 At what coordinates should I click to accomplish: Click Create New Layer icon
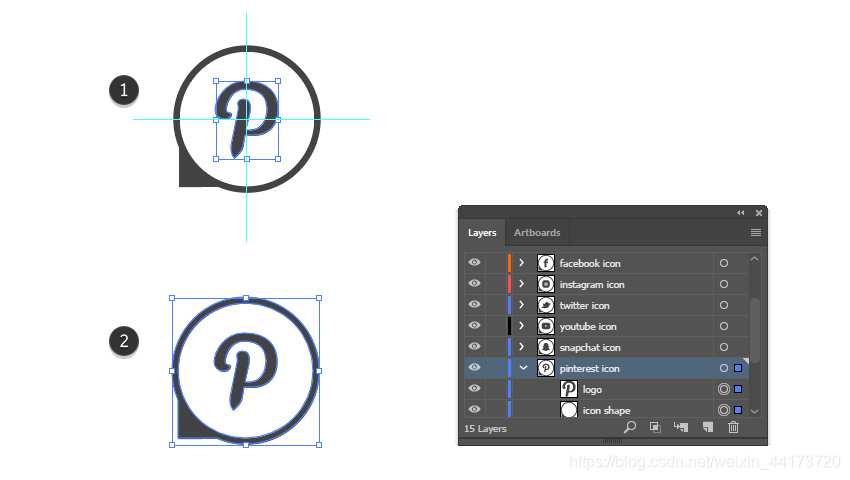click(x=707, y=427)
